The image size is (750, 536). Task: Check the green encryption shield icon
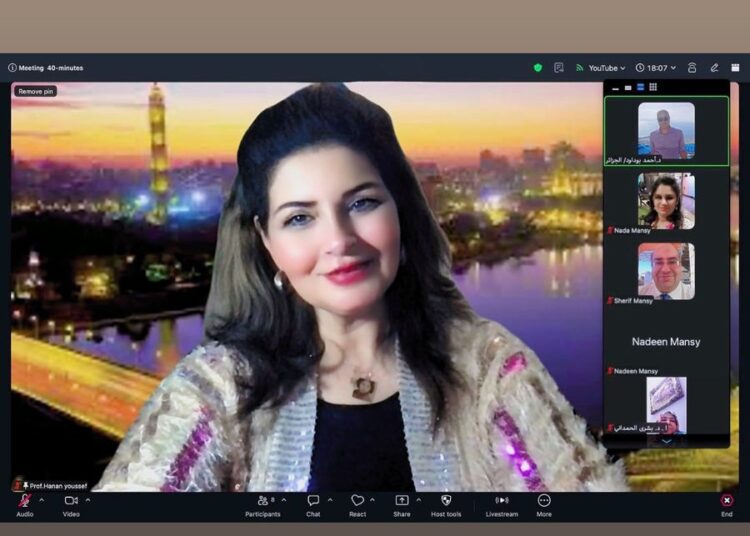pos(538,68)
